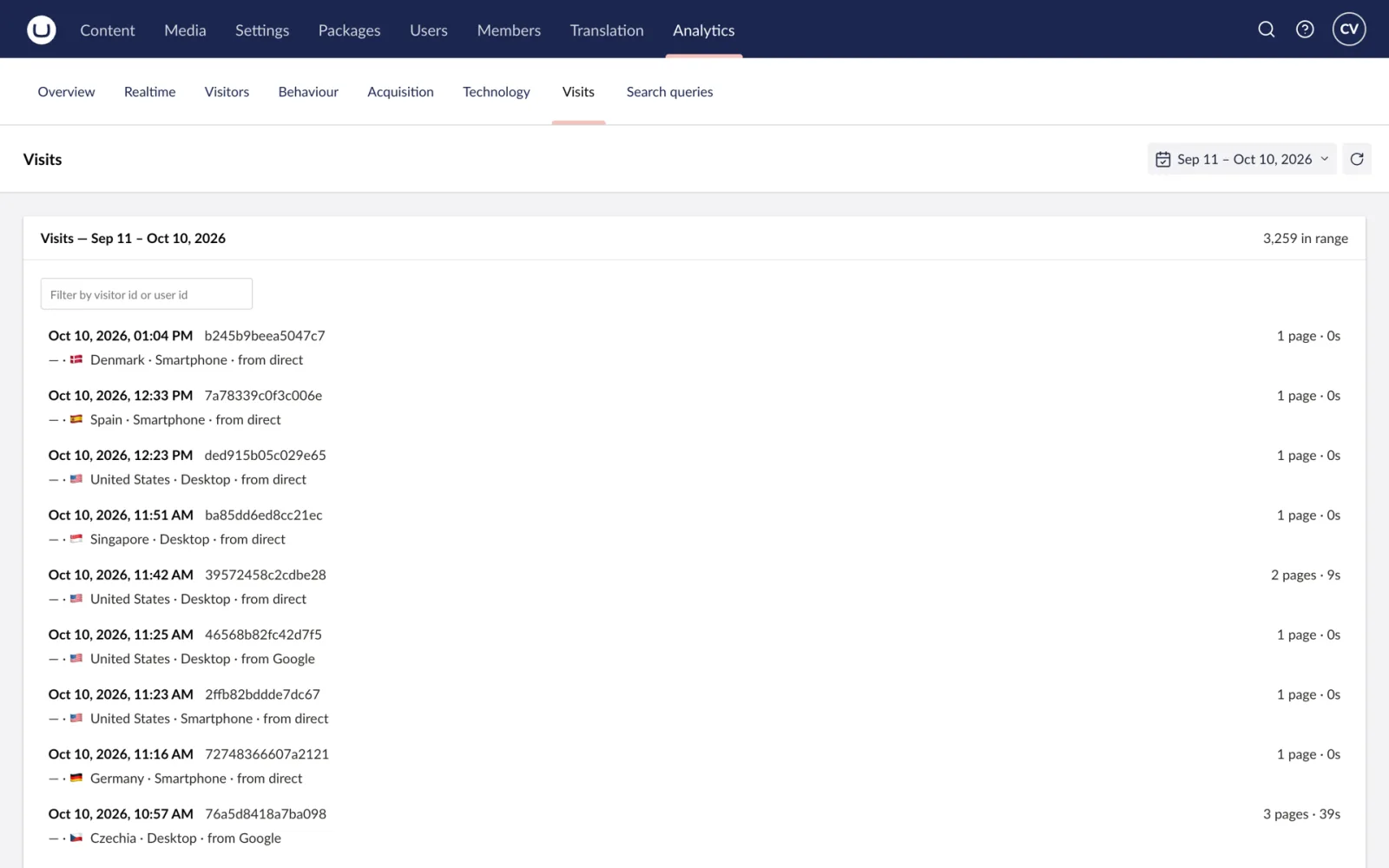Focus the Filter by visitor id field

pos(147,294)
